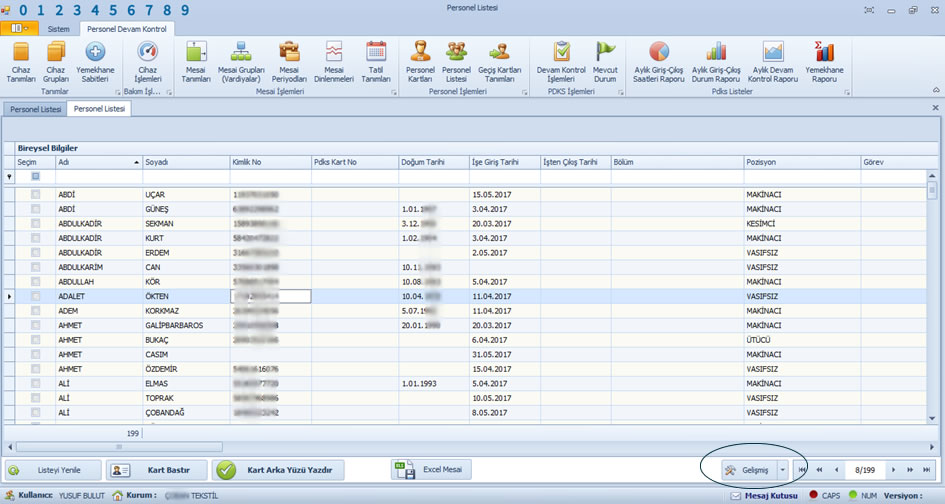
Task: Click Pozisyon column header
Action: pos(802,162)
